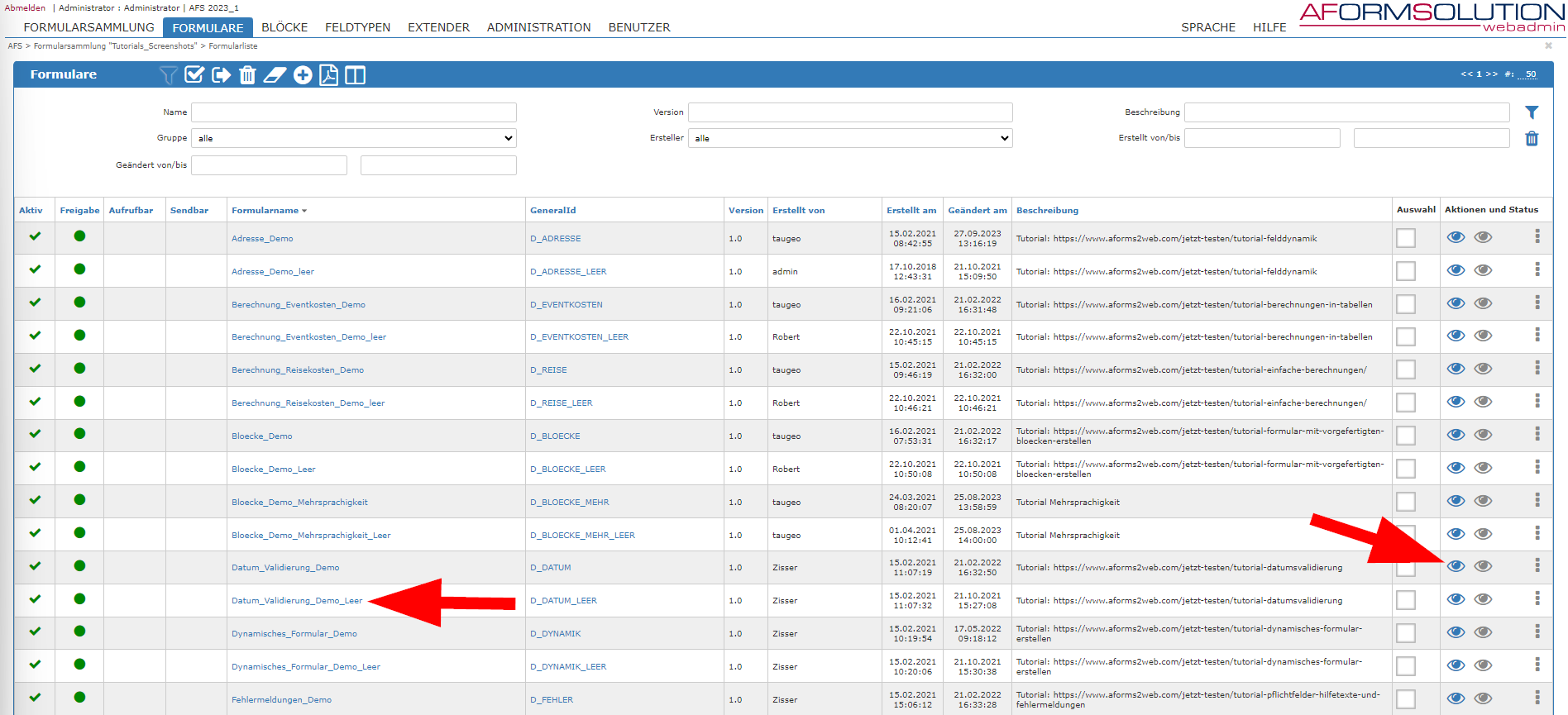This screenshot has width=1568, height=715.
Task: Click the eraser icon in Formulare toolbar
Action: pos(275,75)
